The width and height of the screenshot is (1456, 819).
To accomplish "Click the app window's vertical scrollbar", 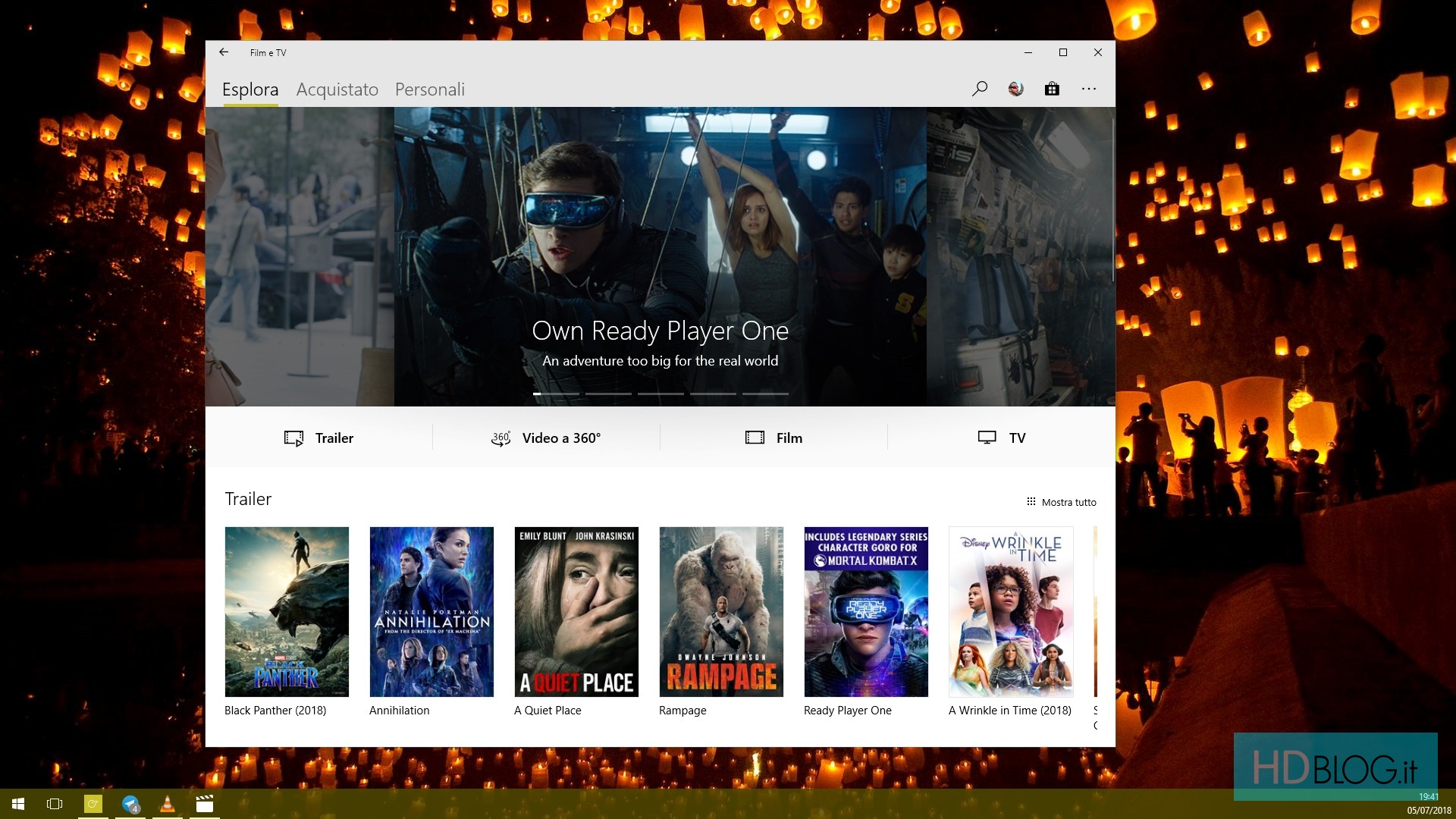I will (1112, 201).
